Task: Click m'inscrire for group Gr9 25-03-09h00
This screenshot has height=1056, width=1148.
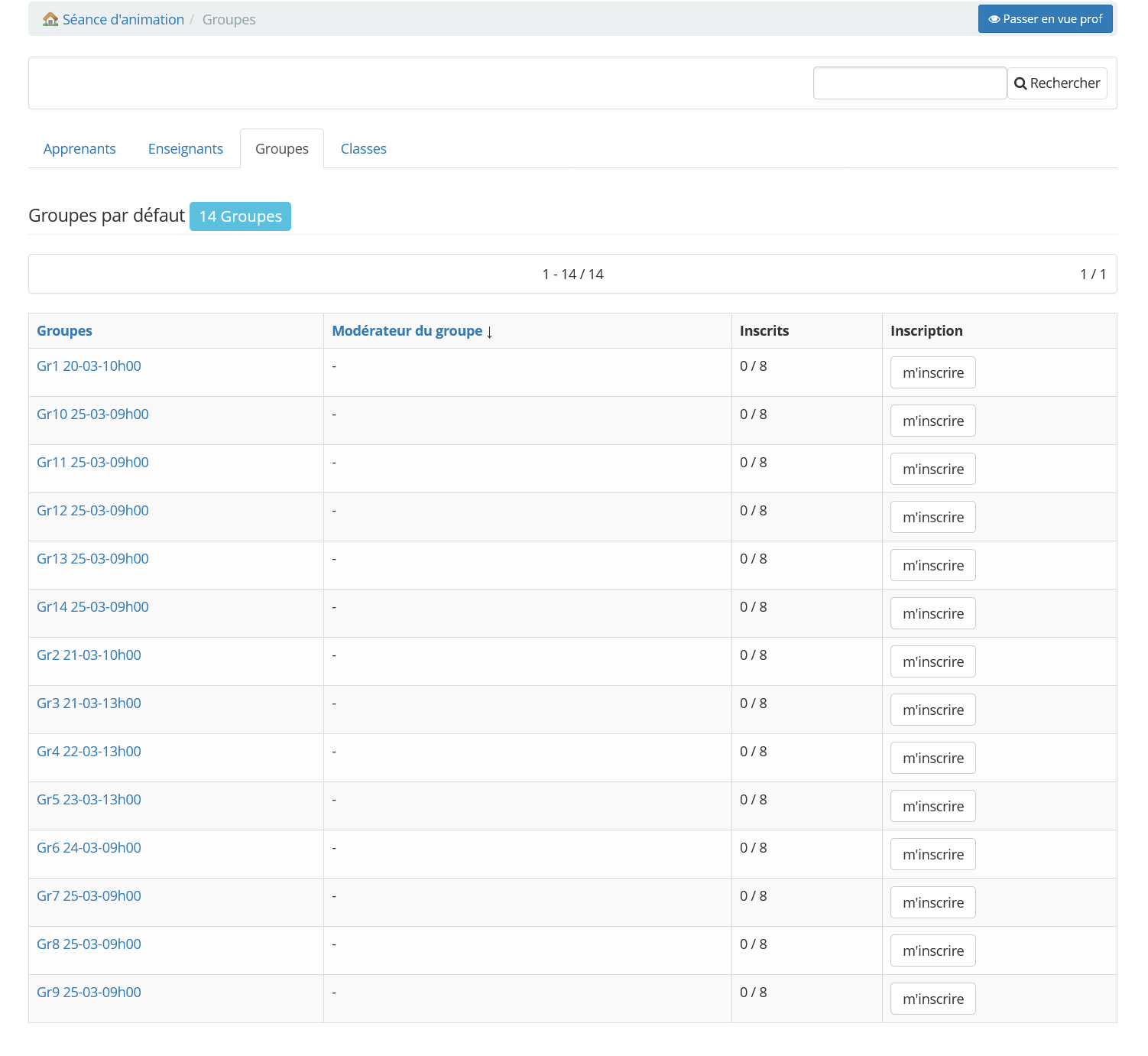Action: (x=932, y=999)
